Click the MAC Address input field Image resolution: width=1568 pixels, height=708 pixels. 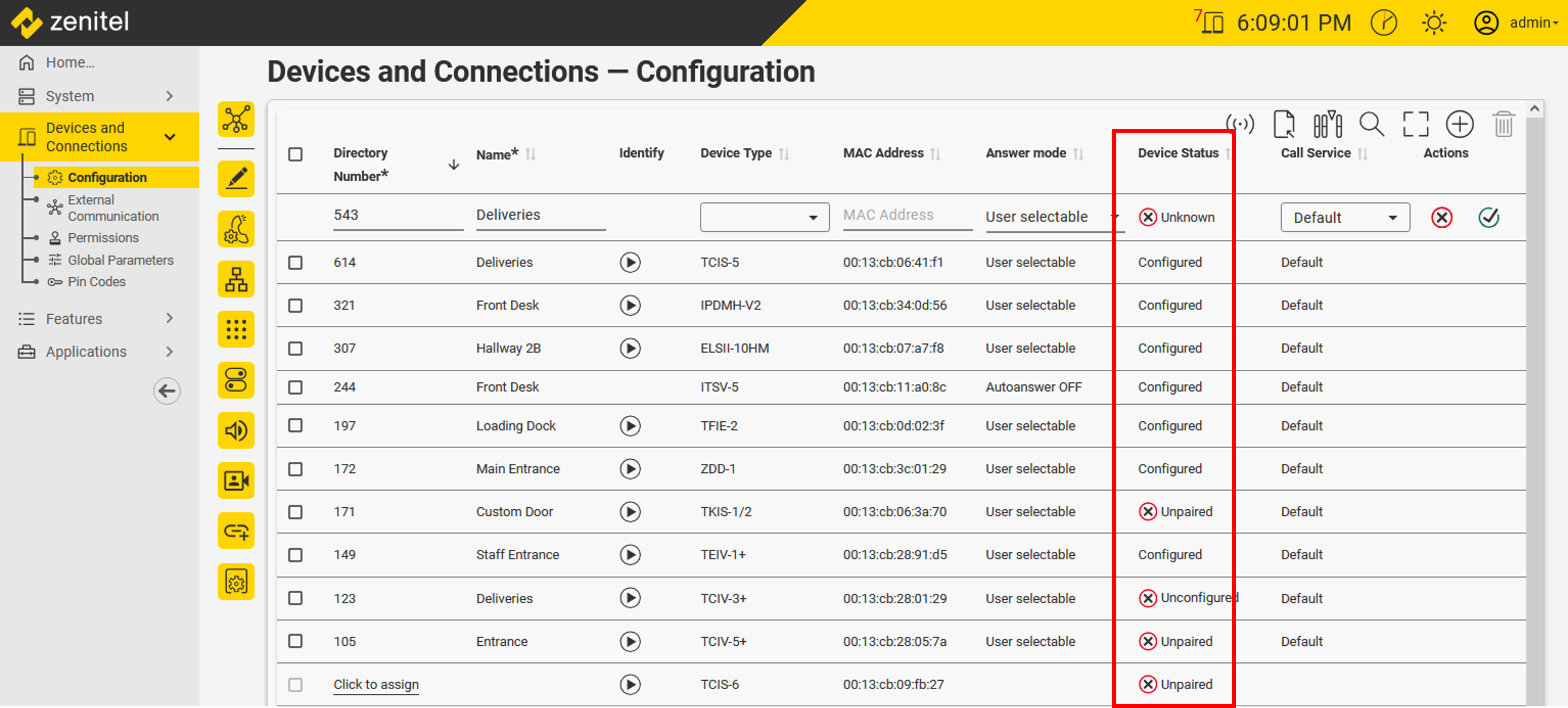(x=906, y=215)
